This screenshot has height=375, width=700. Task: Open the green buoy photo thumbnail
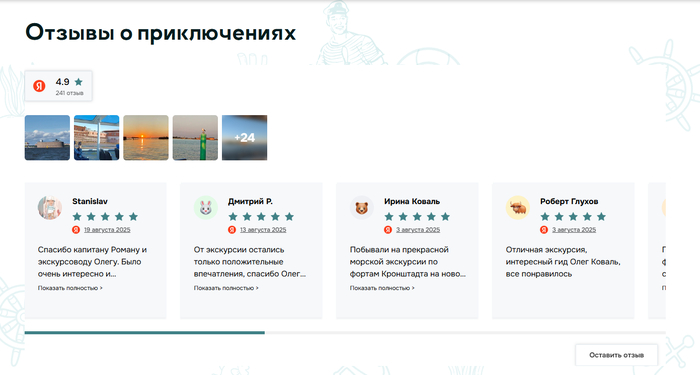coord(195,138)
